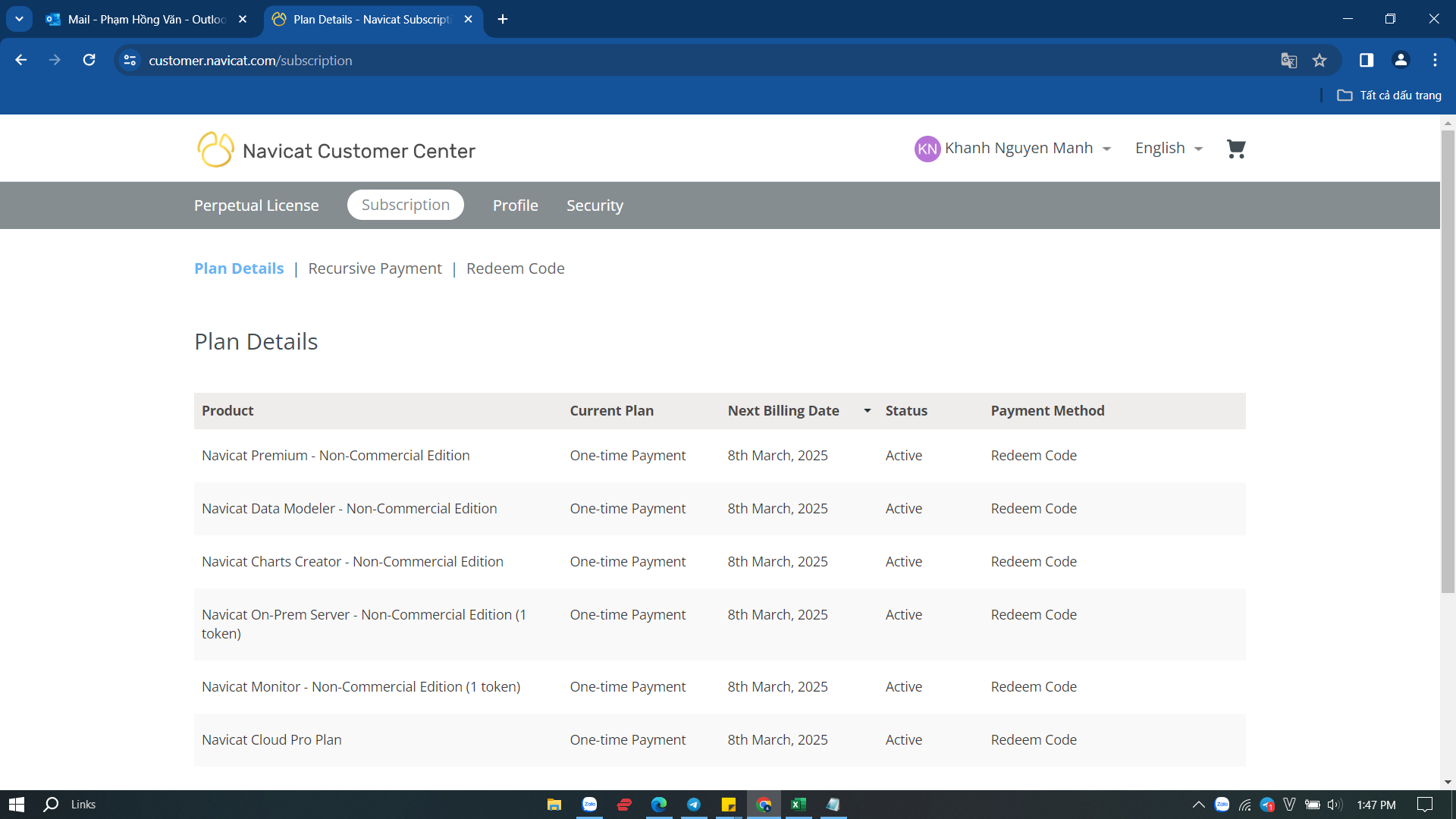Select the Navicat Data Modeler row
The width and height of the screenshot is (1456, 819).
click(x=720, y=509)
